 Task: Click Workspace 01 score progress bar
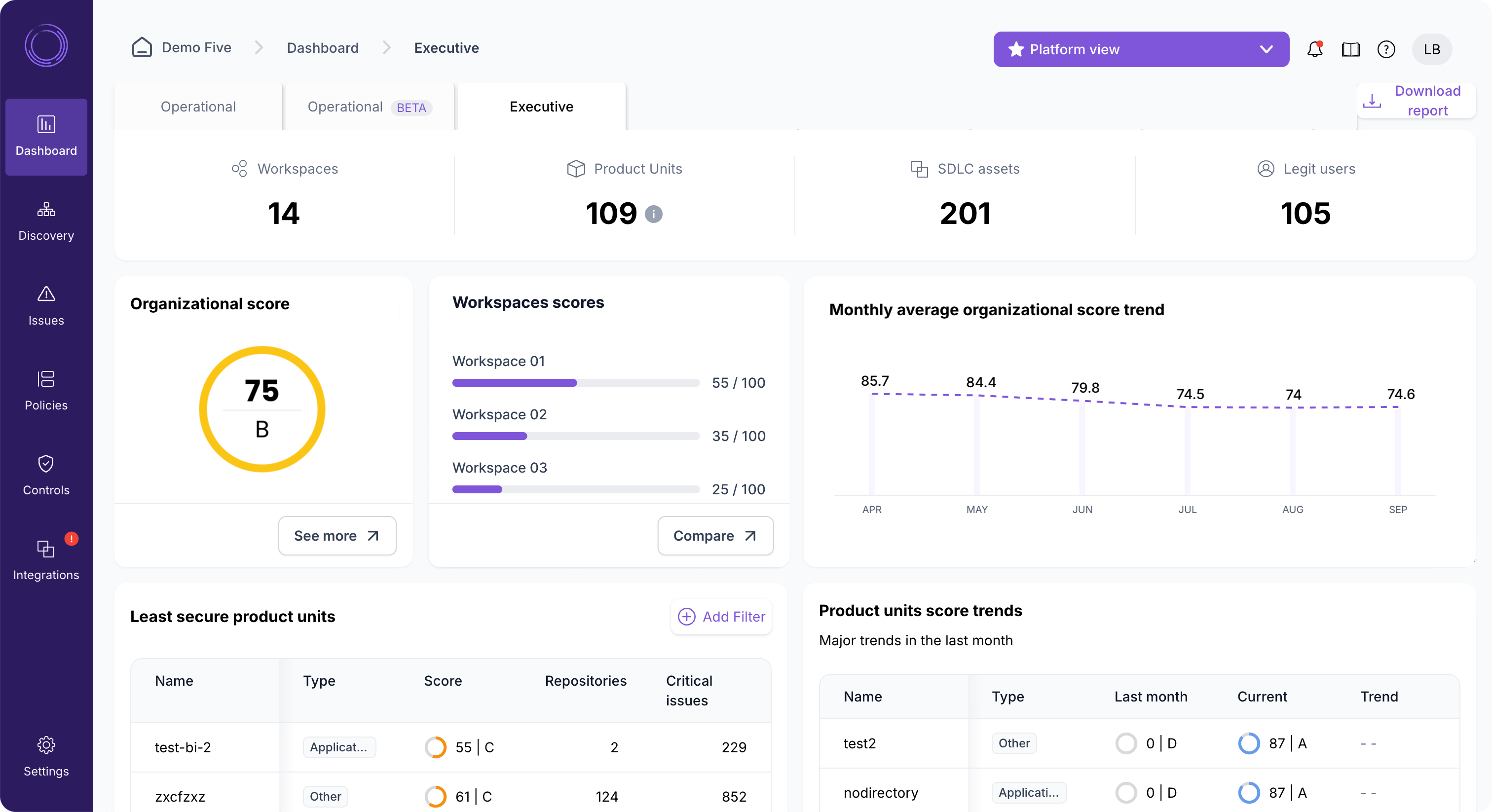coord(575,382)
